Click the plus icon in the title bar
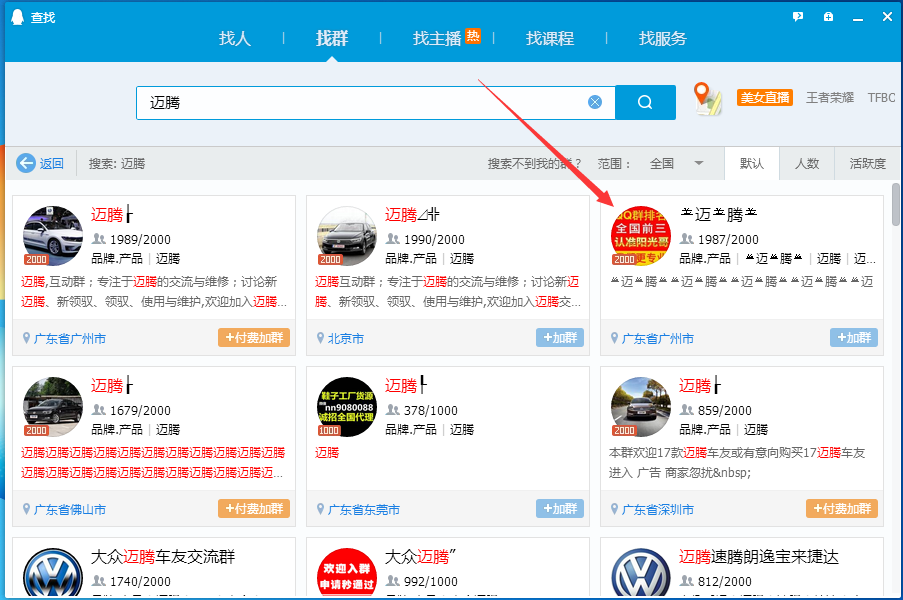903x600 pixels. click(x=828, y=17)
